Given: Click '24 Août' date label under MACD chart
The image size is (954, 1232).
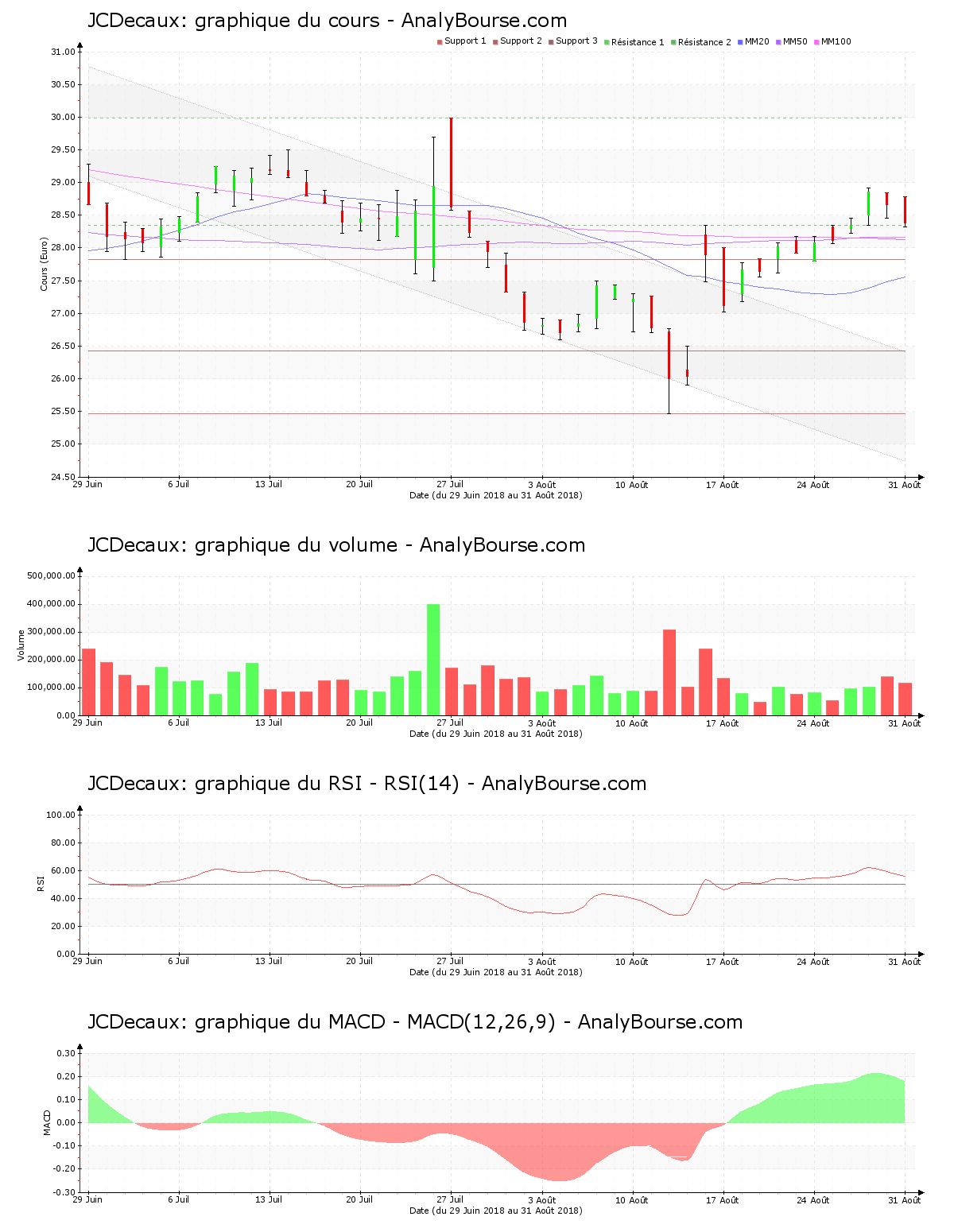Looking at the screenshot, I should (813, 1200).
